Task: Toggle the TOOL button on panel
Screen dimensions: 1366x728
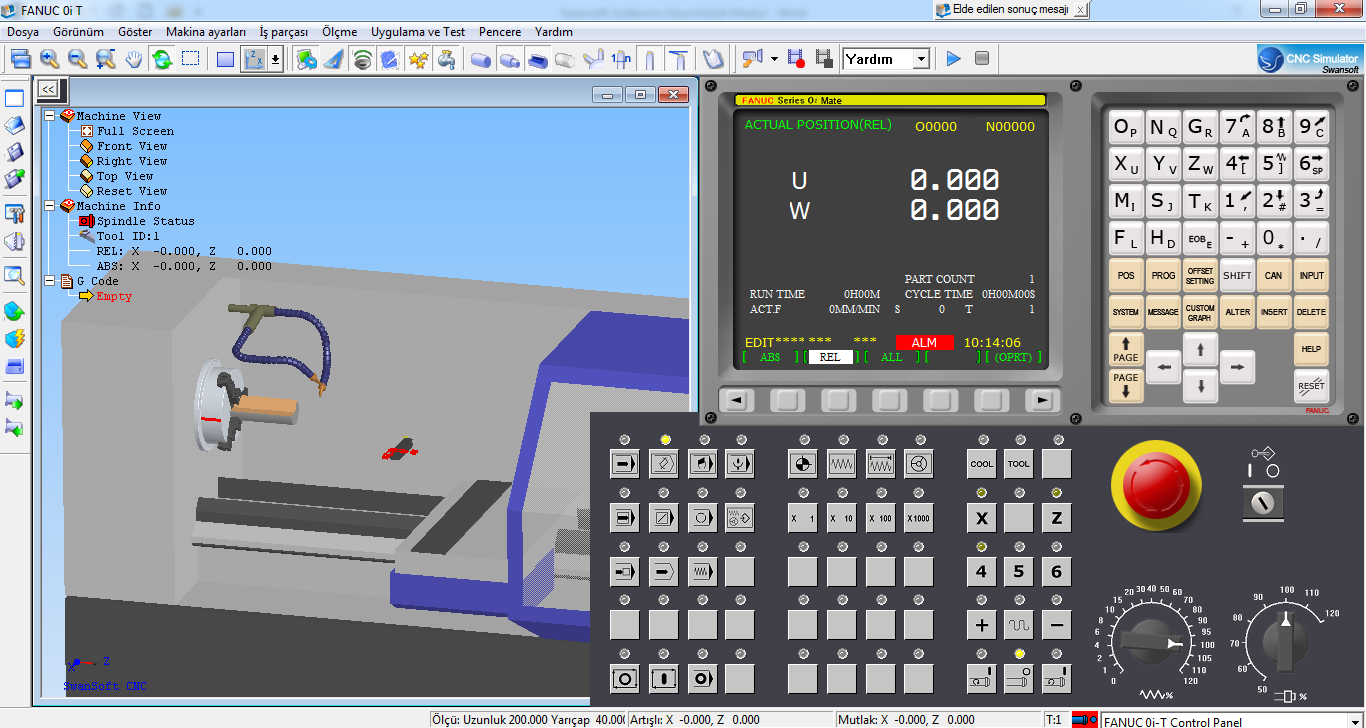Action: coord(1018,464)
